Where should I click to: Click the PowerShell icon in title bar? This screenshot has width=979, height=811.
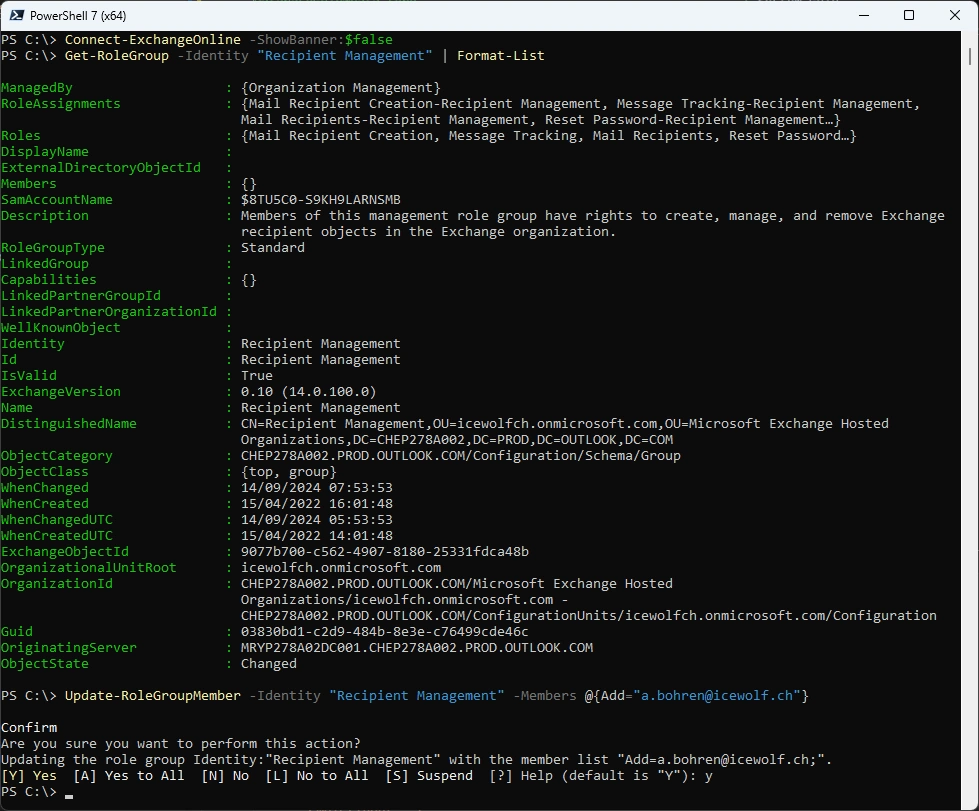click(x=13, y=15)
